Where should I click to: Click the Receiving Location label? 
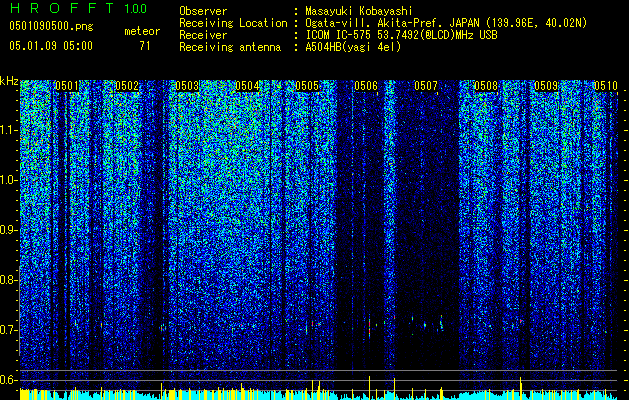point(233,23)
